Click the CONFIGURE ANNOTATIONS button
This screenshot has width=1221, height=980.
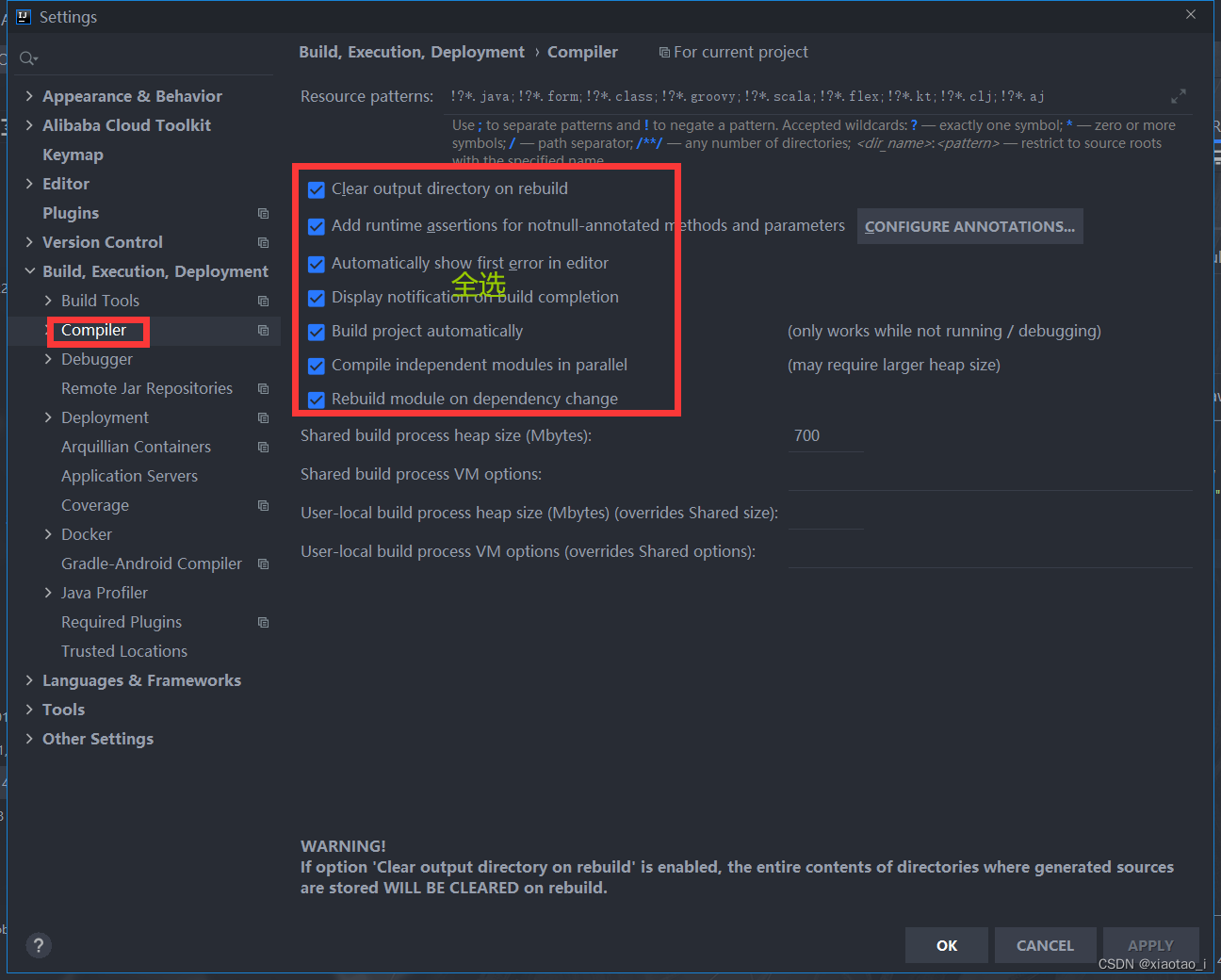click(969, 226)
